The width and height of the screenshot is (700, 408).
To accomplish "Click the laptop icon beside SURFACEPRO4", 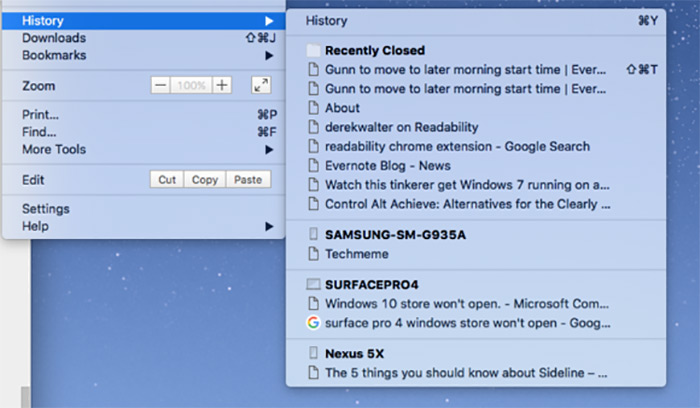I will 313,284.
